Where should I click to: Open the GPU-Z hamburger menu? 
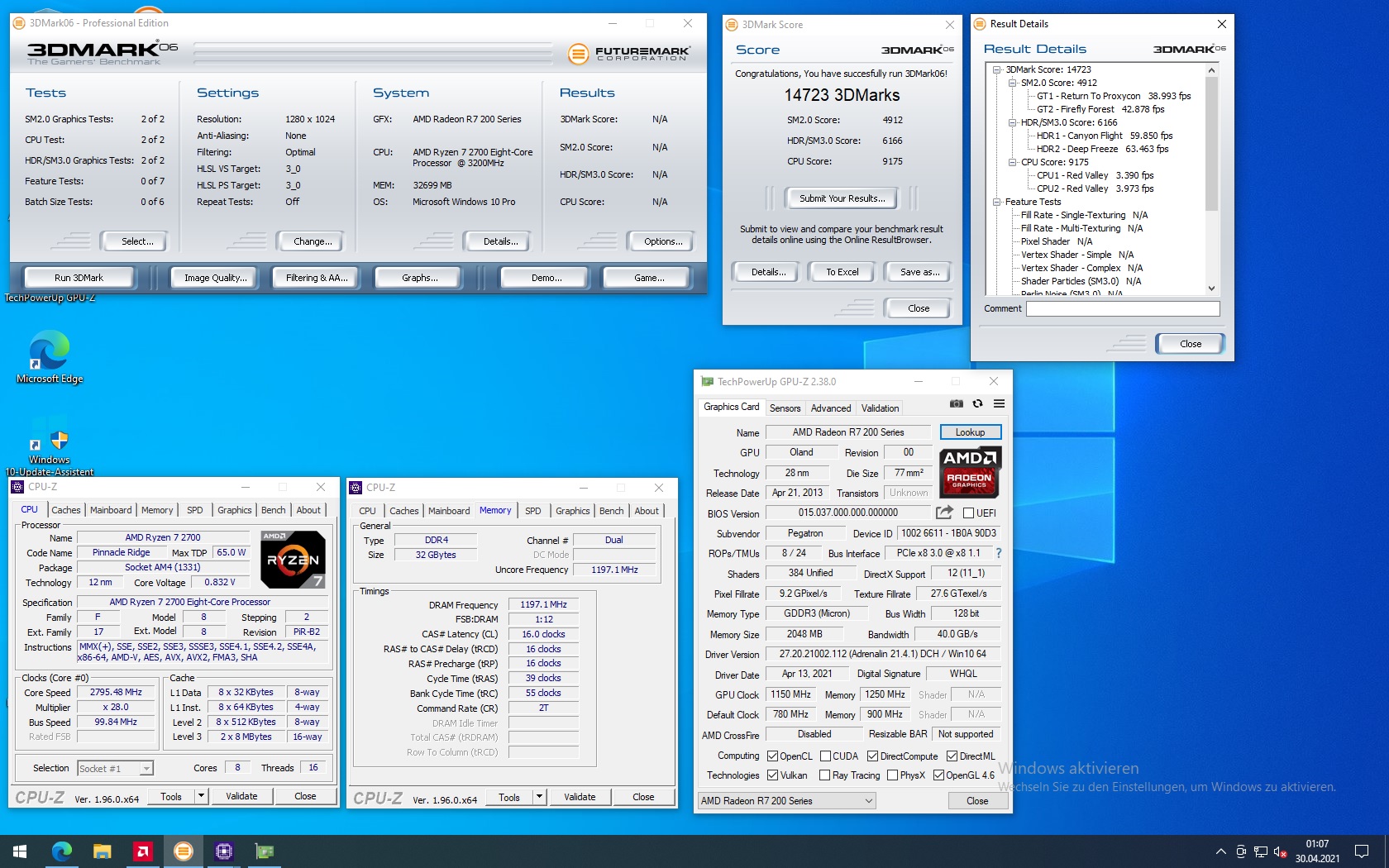(999, 403)
